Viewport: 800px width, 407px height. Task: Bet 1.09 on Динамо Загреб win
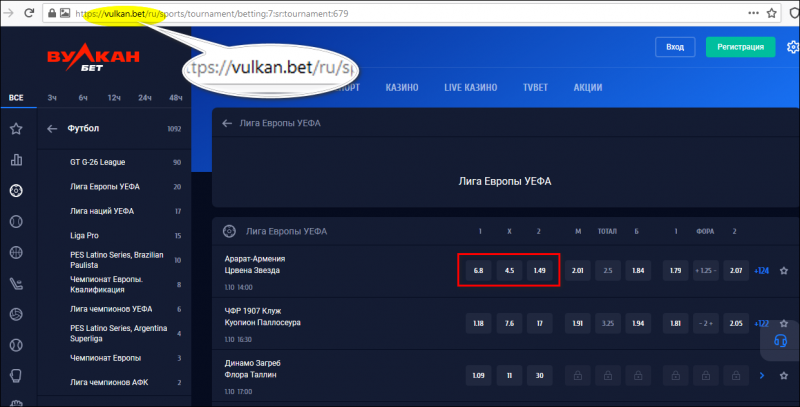478,376
